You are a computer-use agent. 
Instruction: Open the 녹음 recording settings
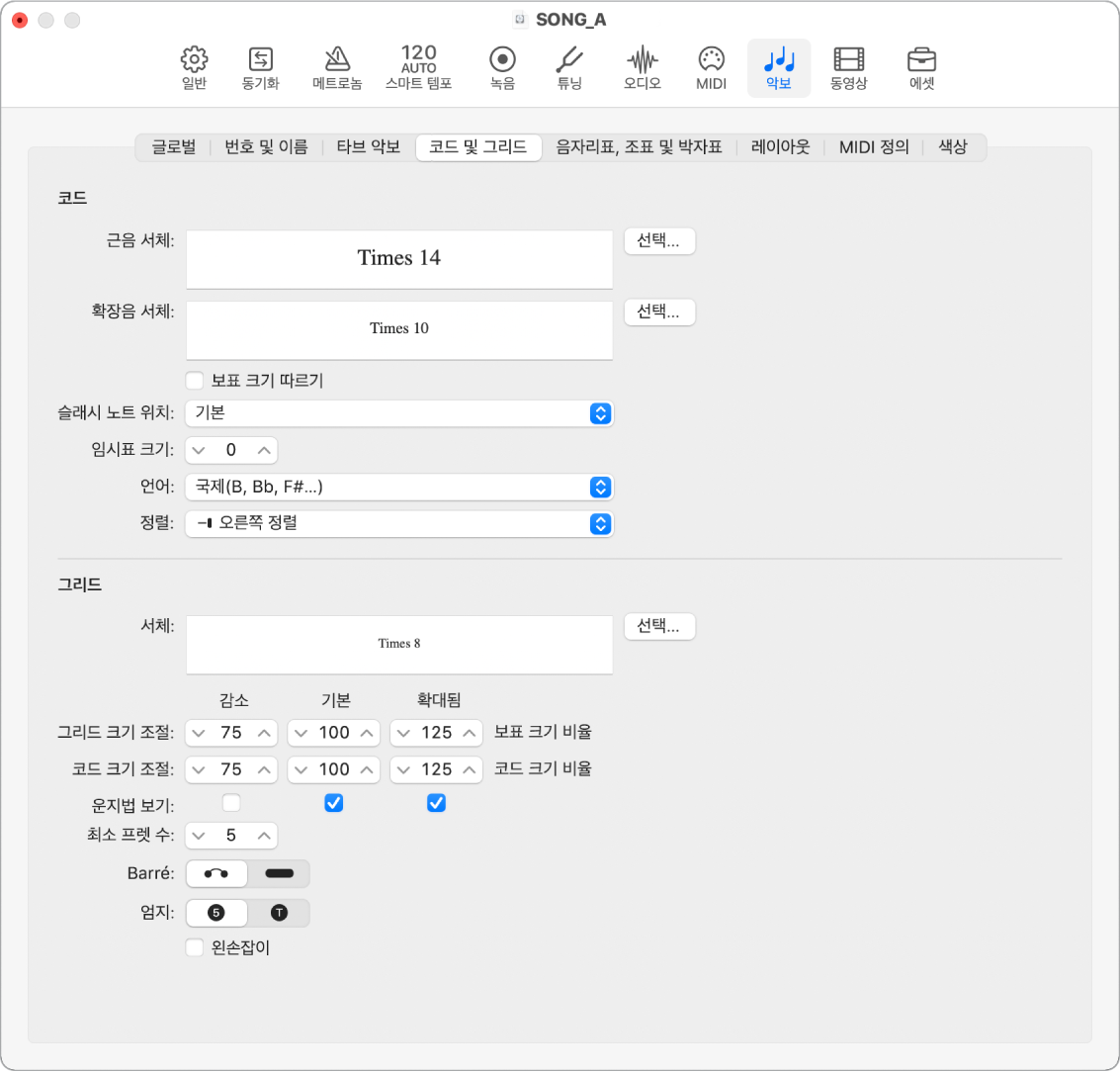502,67
